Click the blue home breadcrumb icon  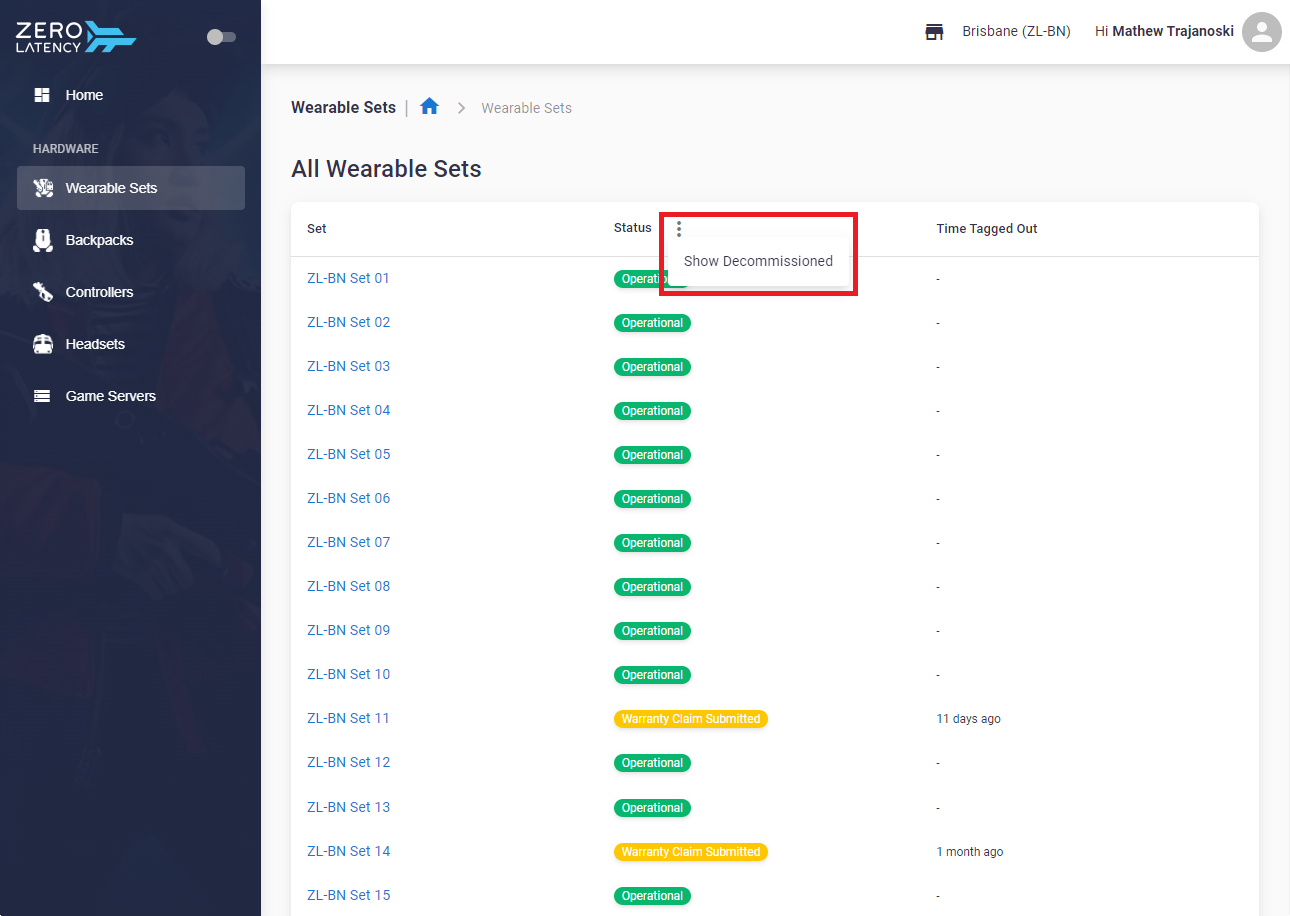point(430,106)
